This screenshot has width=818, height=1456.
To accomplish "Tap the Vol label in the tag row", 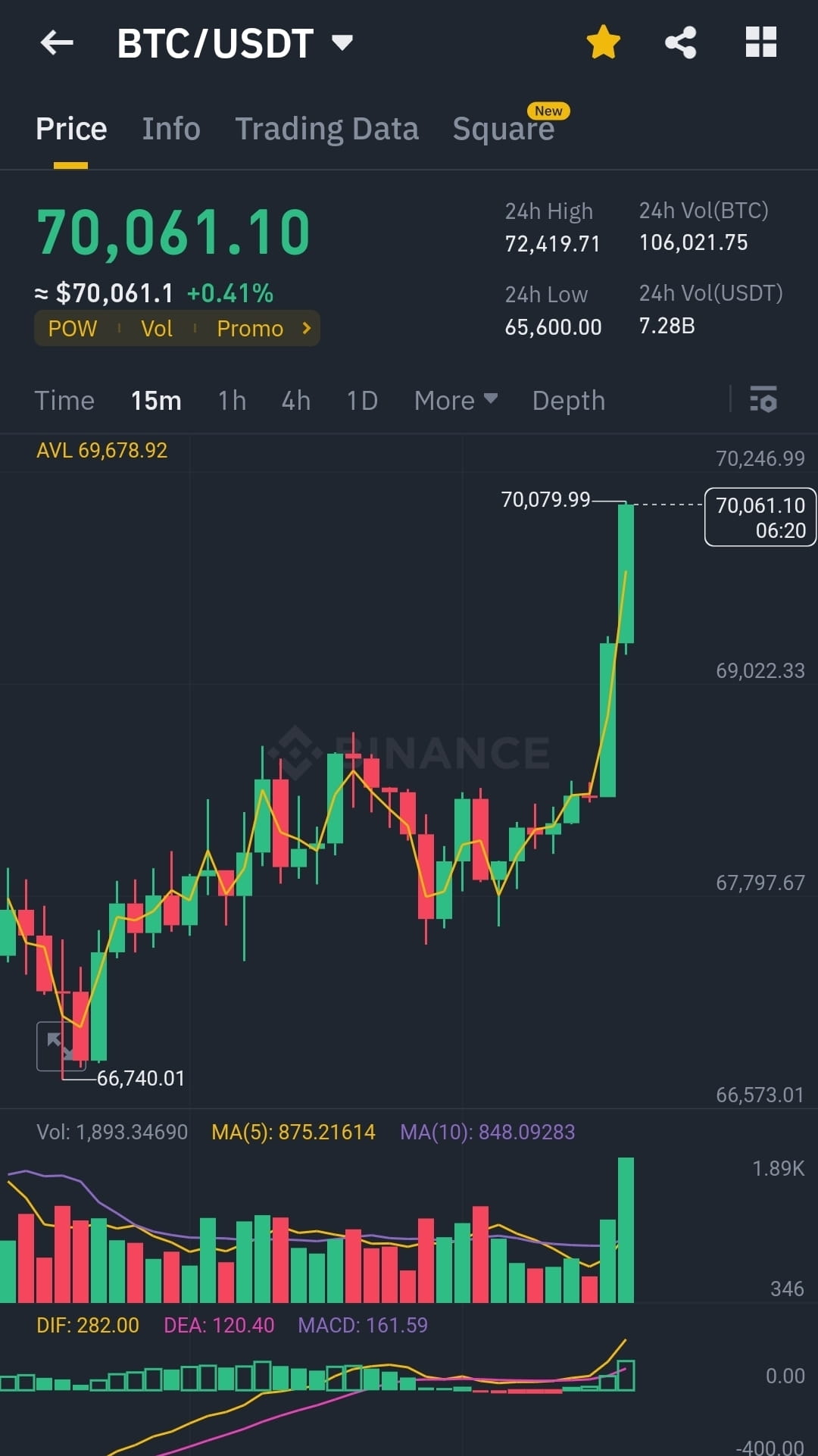I will point(156,328).
